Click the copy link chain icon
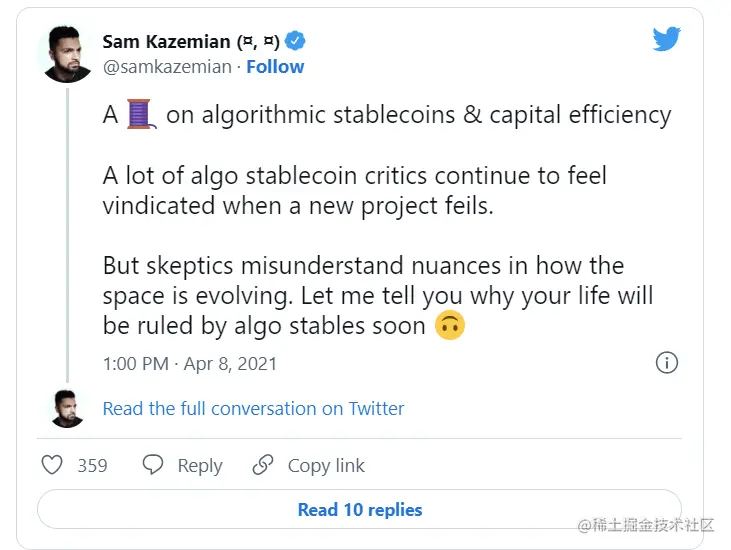This screenshot has height=550, width=731. click(263, 465)
